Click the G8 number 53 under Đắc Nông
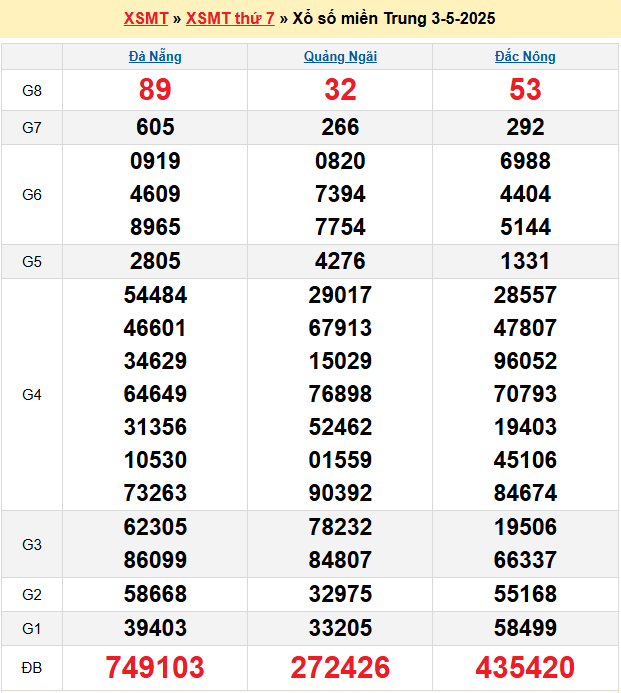The height and width of the screenshot is (693, 621). pyautogui.click(x=525, y=90)
